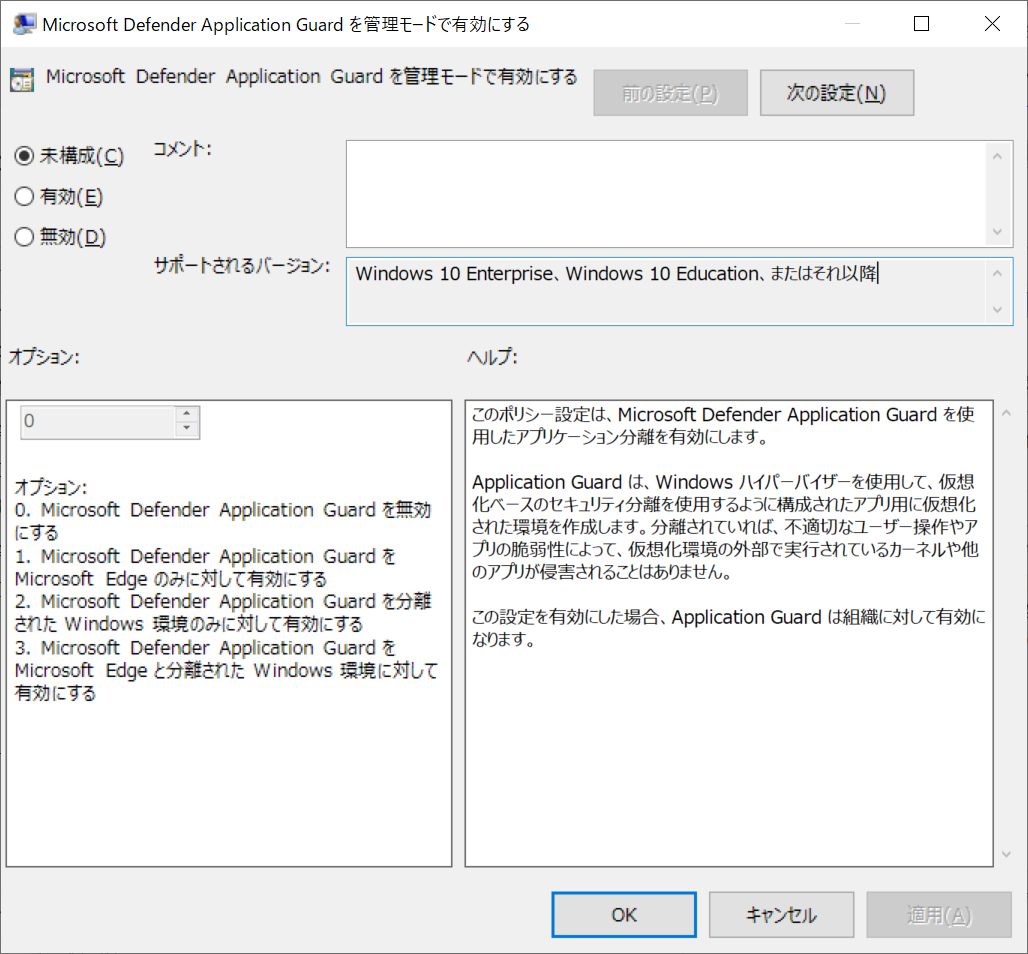The width and height of the screenshot is (1028, 954).
Task: Click option text '2. ... 分離された Windows 環境のみに対して有効にする'
Action: pyautogui.click(x=223, y=612)
